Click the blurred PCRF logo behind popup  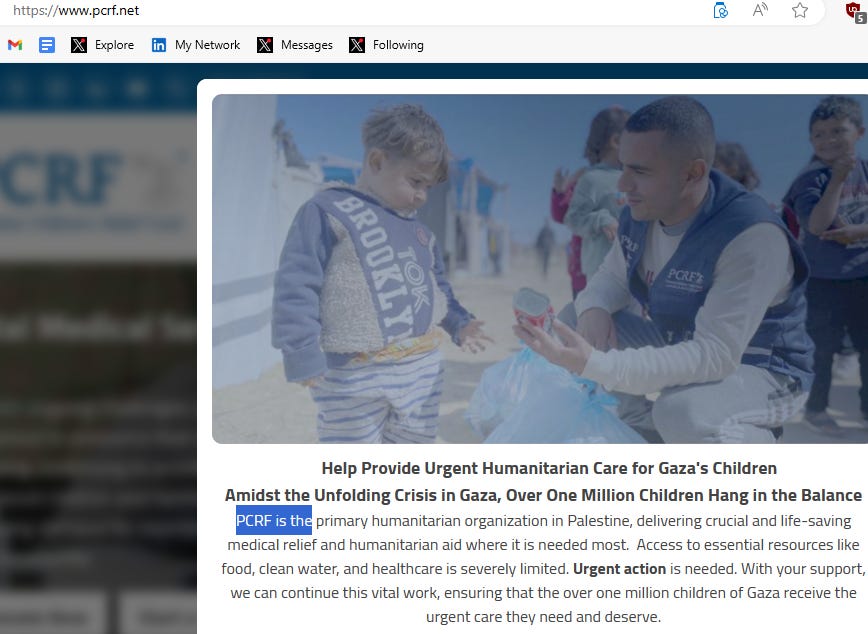[x=61, y=178]
